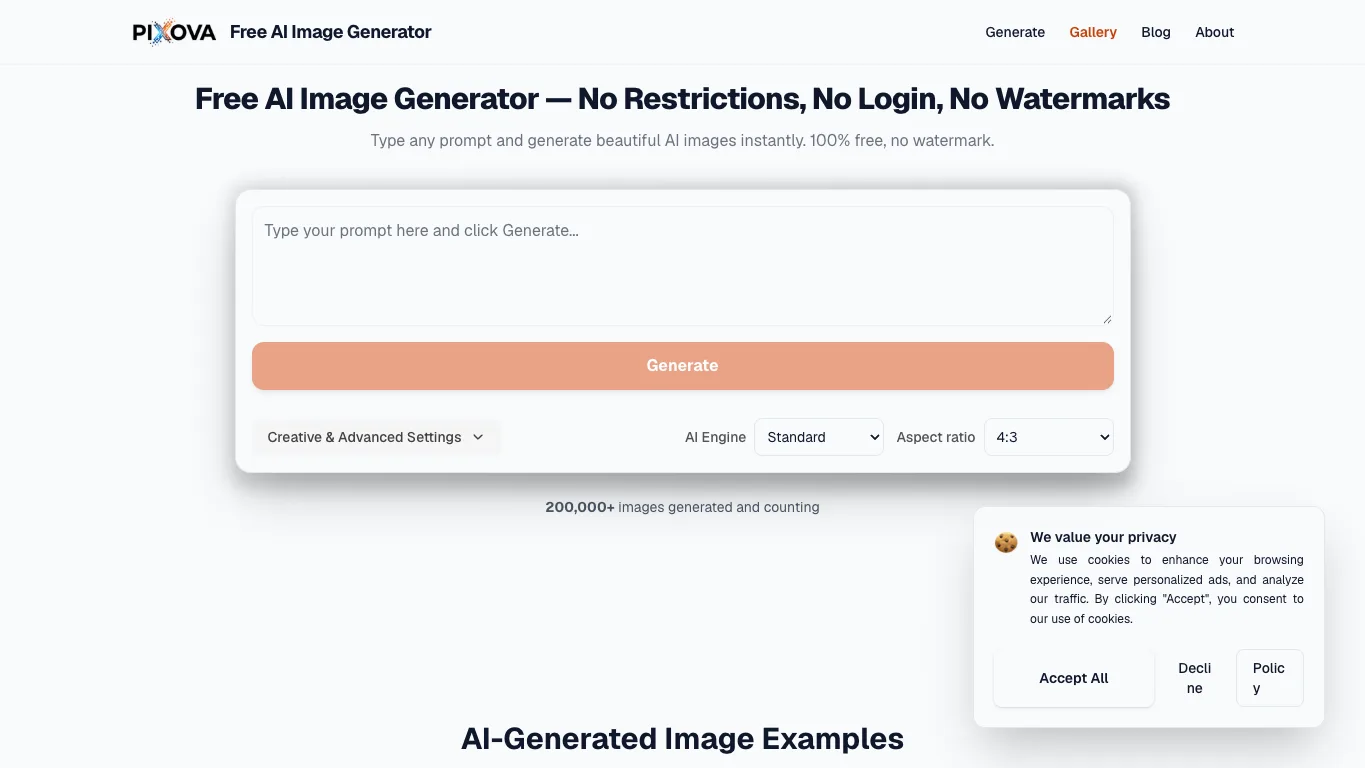Expand Creative & Advanced Settings
The width and height of the screenshot is (1365, 768).
coord(376,437)
